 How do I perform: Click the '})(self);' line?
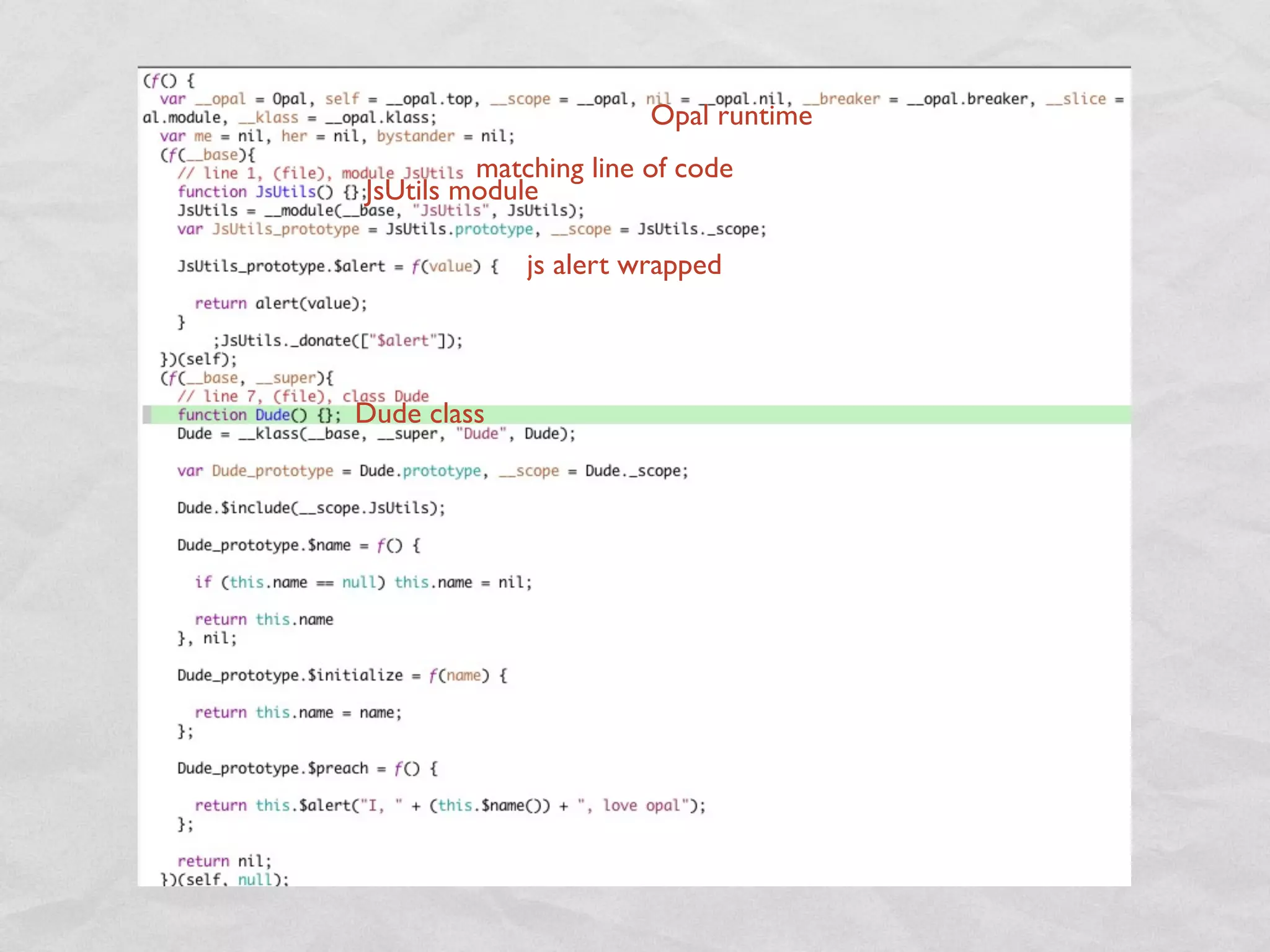(x=198, y=359)
